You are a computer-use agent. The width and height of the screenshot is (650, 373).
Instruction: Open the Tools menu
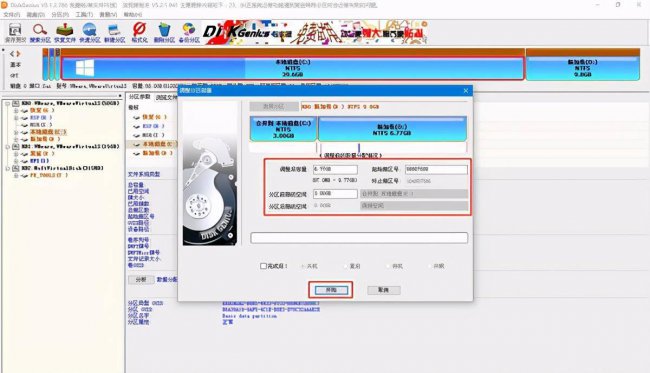[84, 15]
